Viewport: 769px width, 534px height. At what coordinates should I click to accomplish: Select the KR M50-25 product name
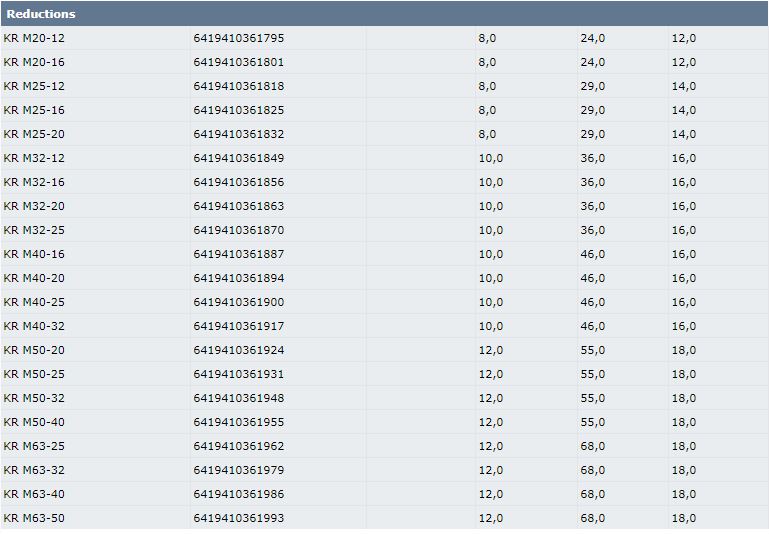(x=34, y=375)
